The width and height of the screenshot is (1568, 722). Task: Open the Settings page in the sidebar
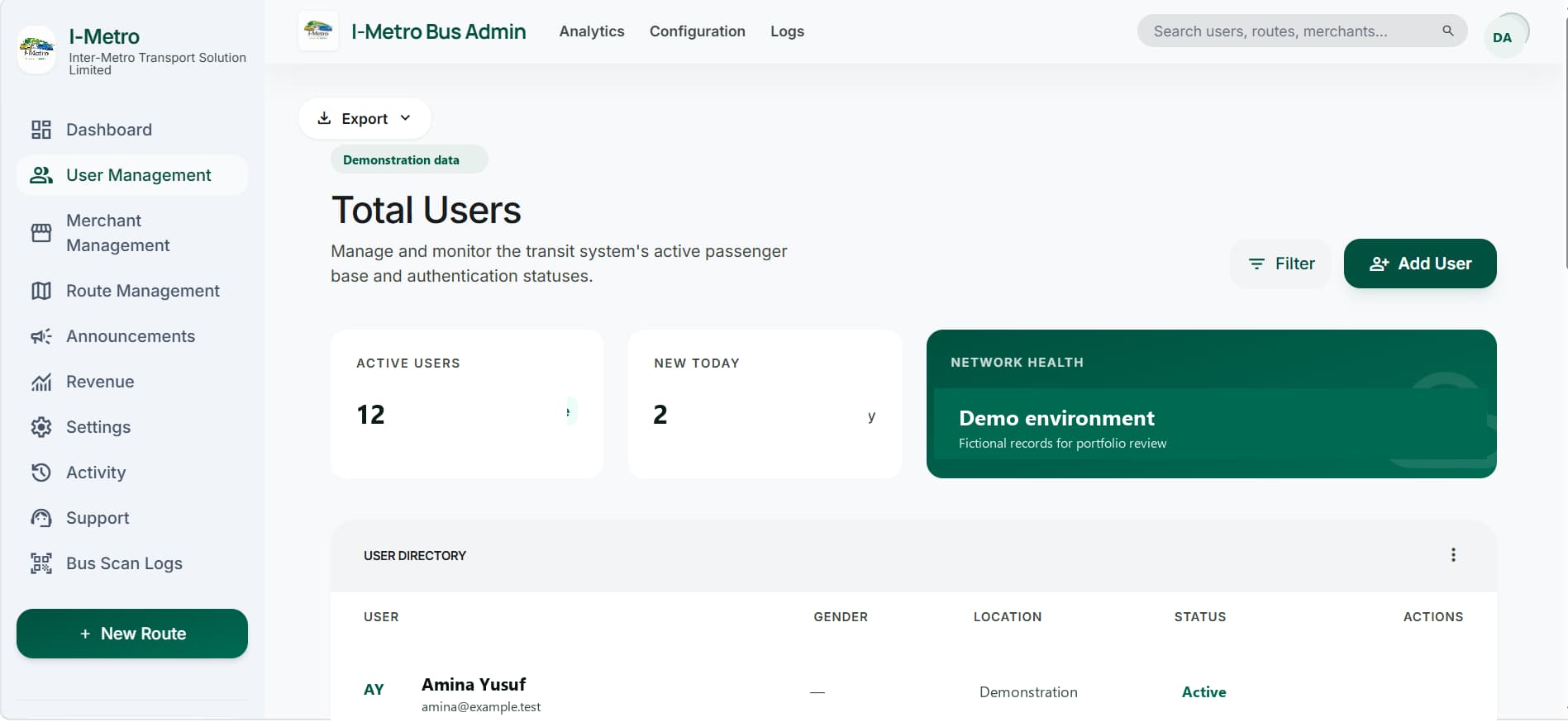pos(132,427)
